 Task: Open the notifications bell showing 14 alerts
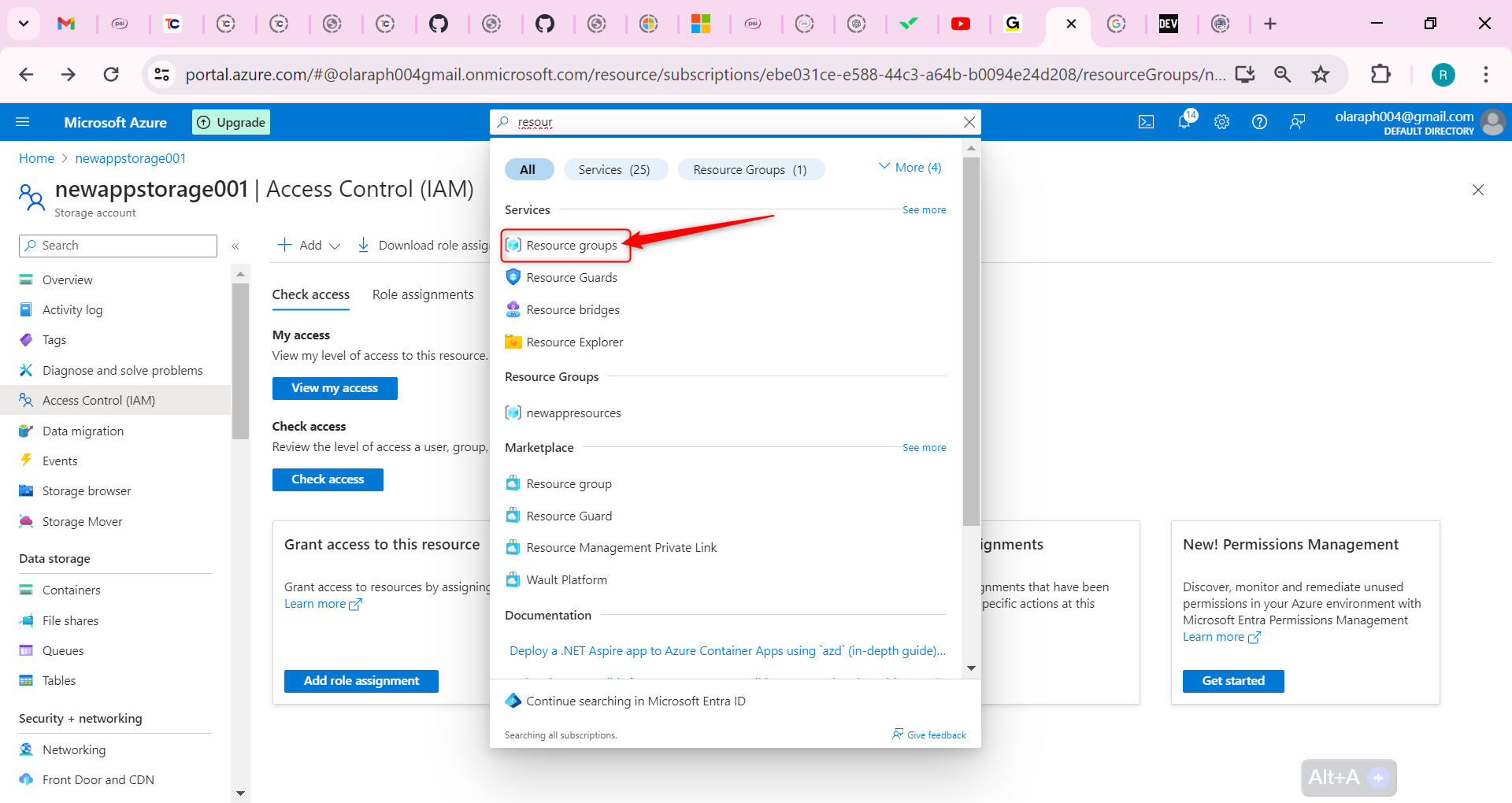[1184, 122]
